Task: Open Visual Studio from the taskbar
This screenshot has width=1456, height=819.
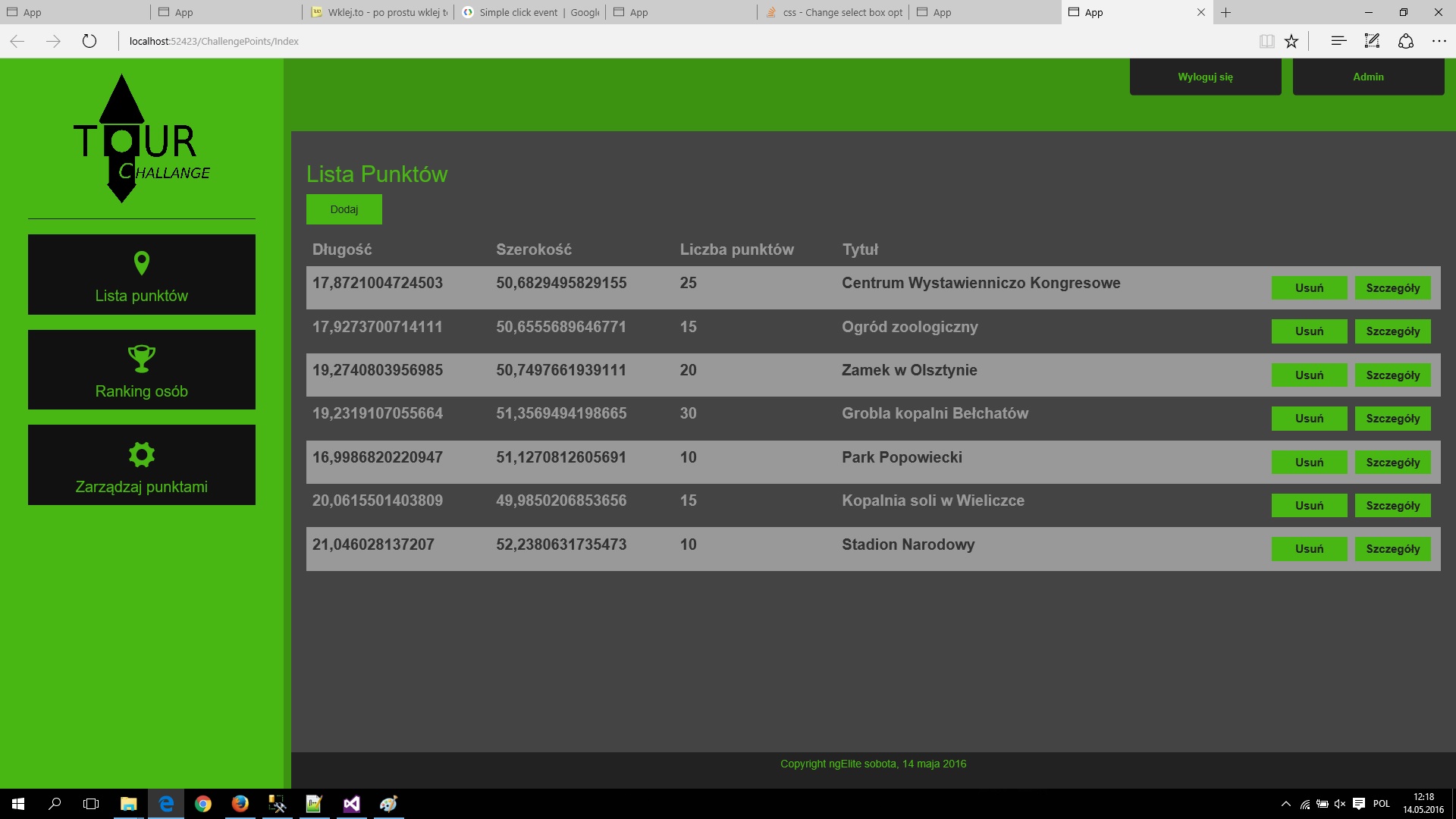Action: pos(352,804)
